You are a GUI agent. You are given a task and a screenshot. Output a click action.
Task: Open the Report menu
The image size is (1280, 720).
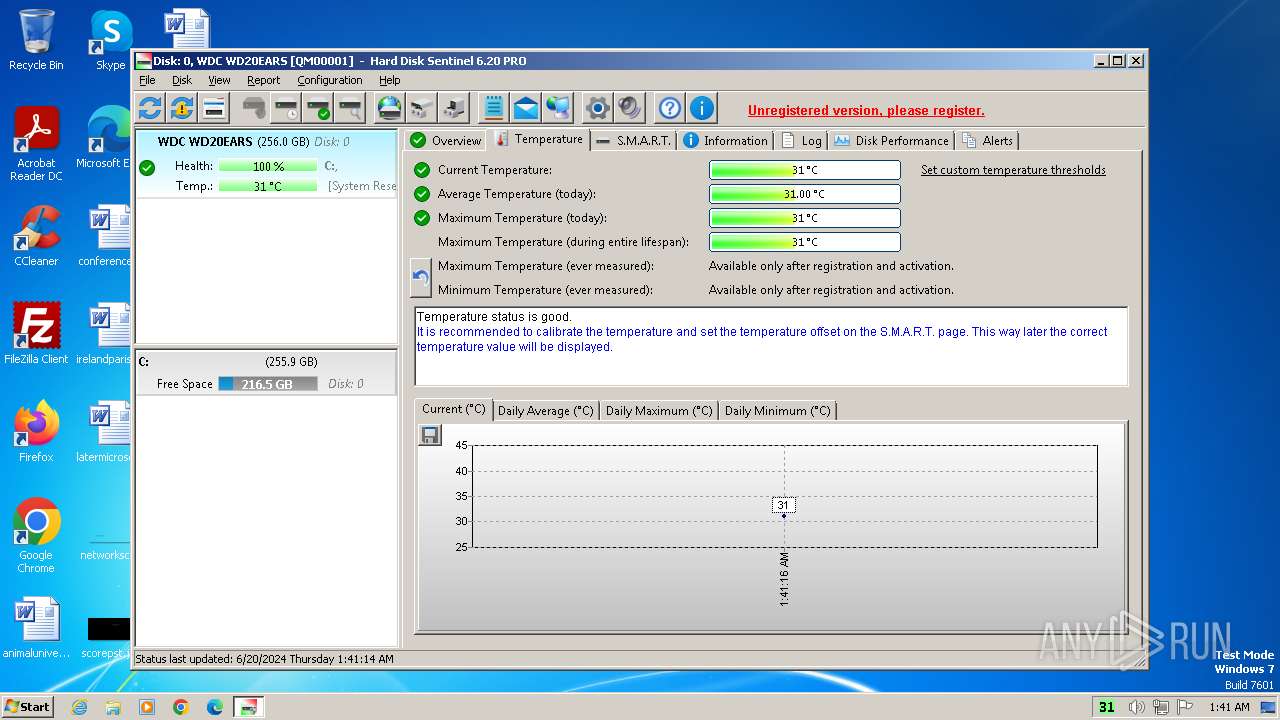[263, 80]
